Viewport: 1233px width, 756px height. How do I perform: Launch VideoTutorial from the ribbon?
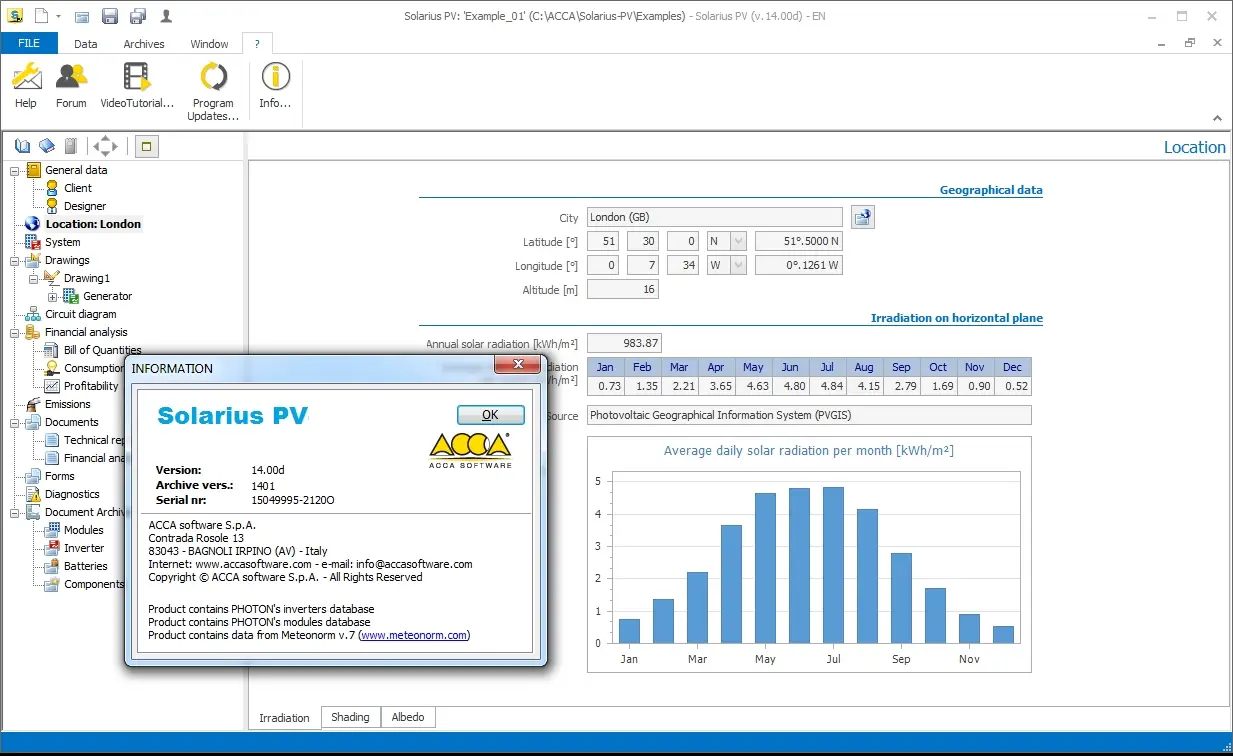pos(137,85)
